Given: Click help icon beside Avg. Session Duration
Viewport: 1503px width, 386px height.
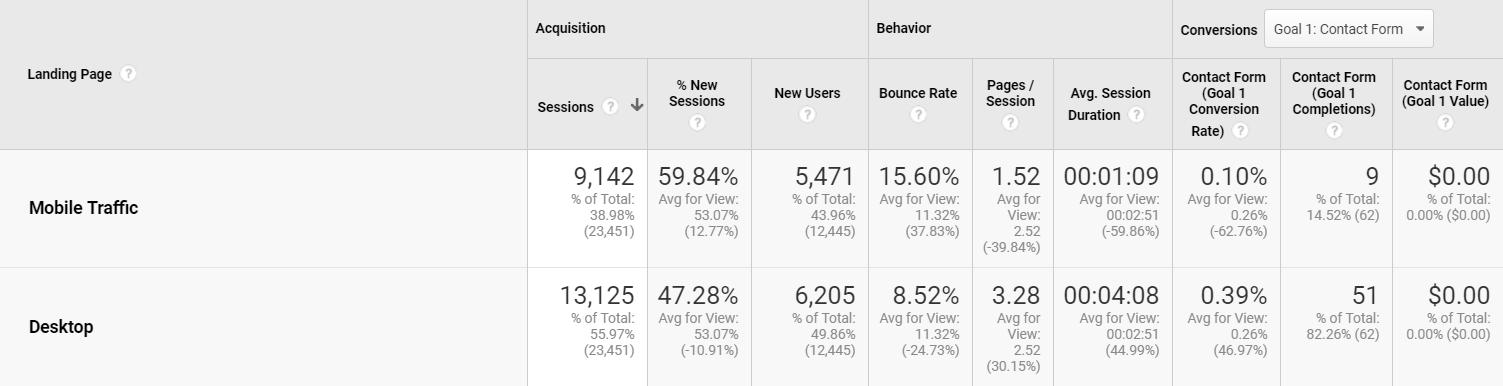Looking at the screenshot, I should click(1136, 115).
